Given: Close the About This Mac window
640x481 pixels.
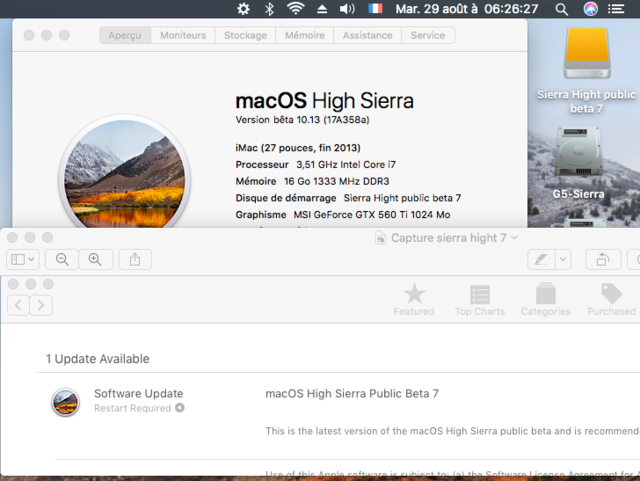Looking at the screenshot, I should (29, 35).
